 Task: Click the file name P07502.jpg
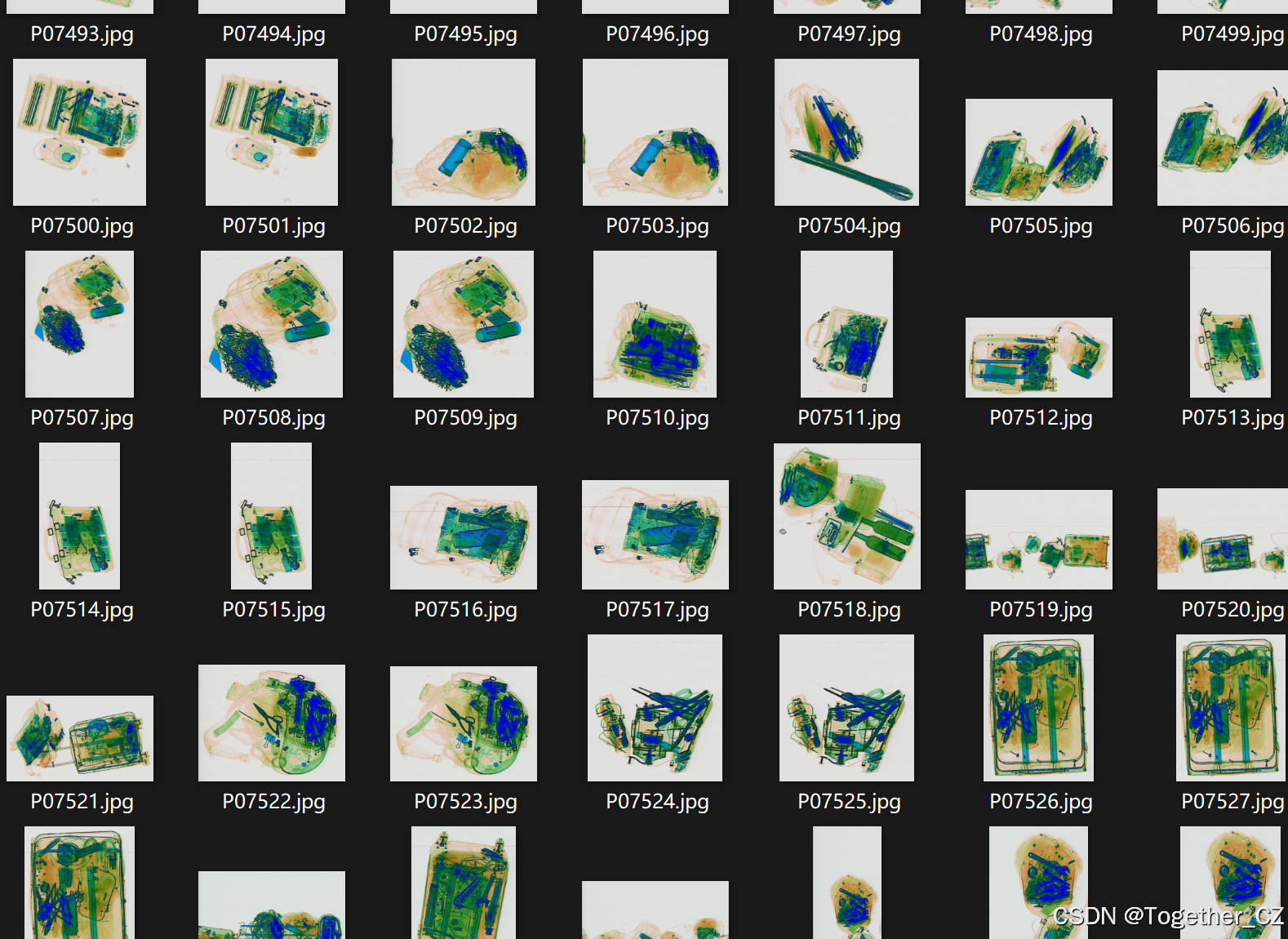[x=465, y=226]
